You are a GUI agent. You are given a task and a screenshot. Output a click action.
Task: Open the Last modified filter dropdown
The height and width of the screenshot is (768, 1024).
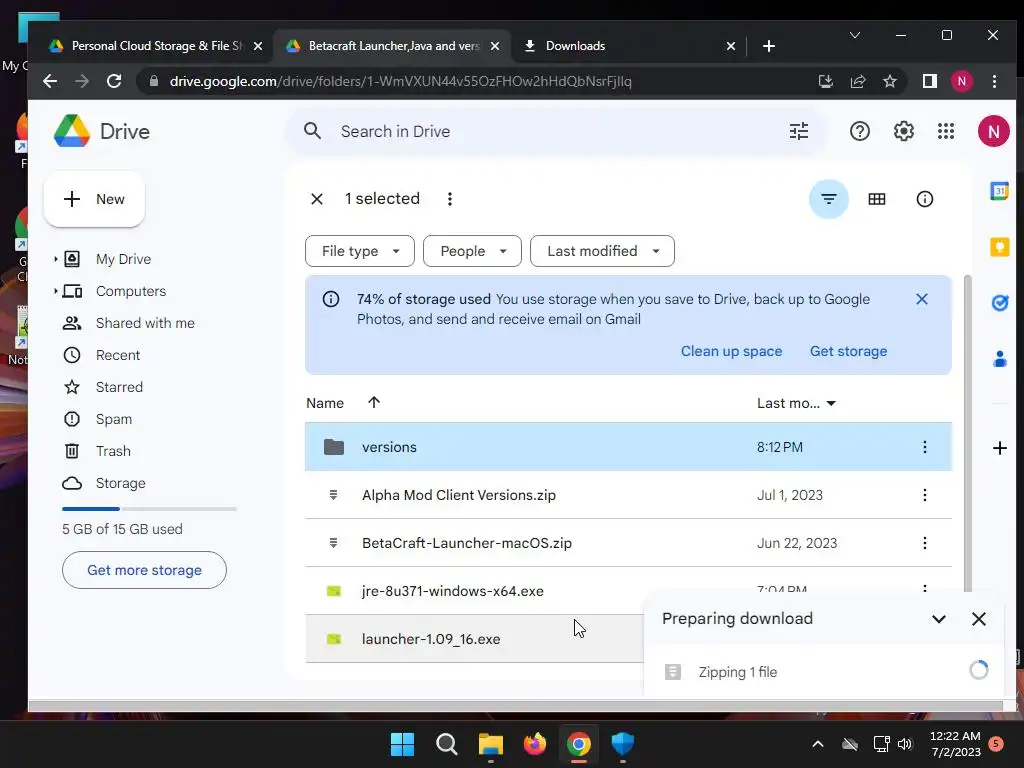coord(602,251)
